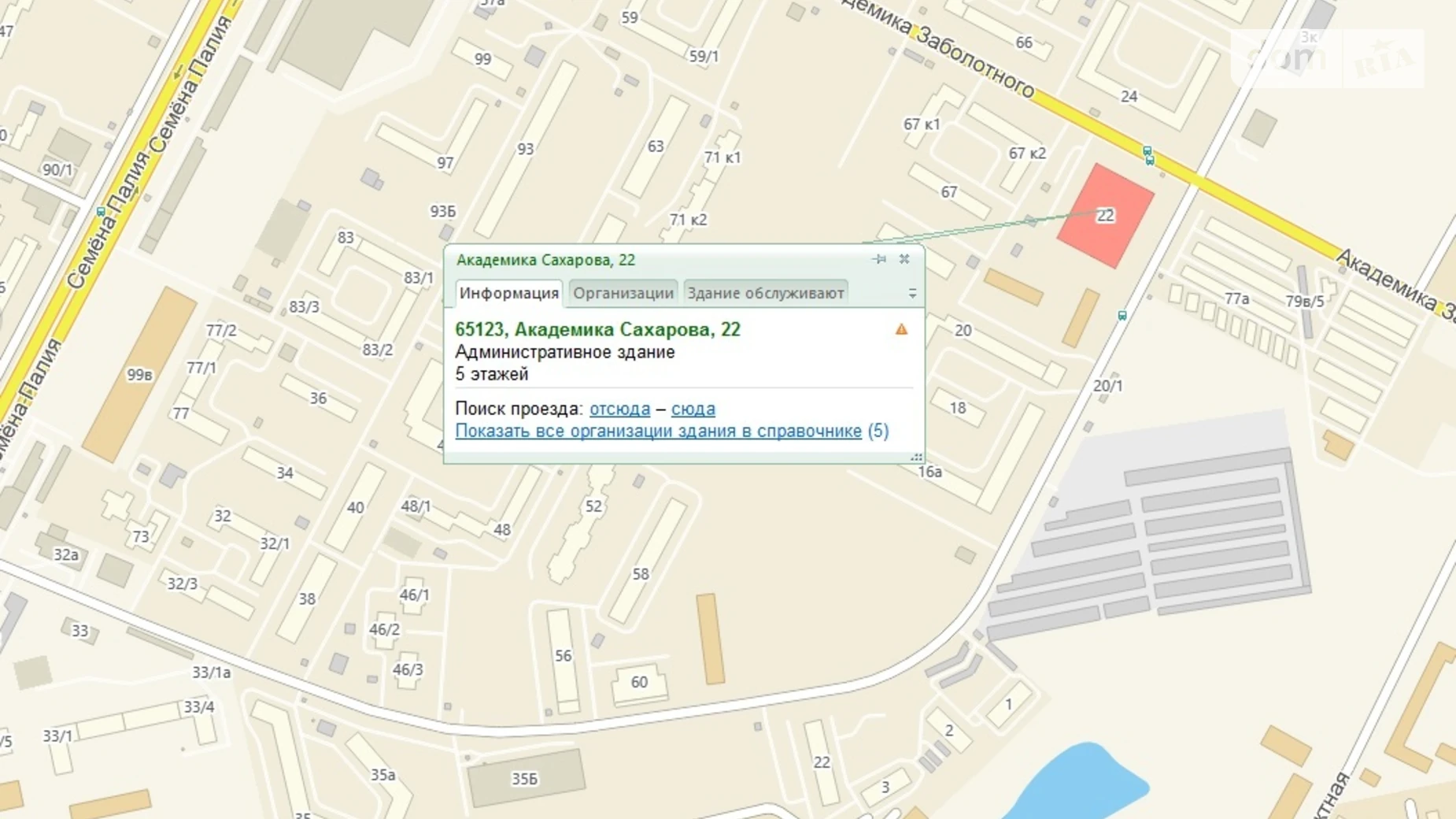Click the сюда route link
The image size is (1456, 819).
coord(693,409)
